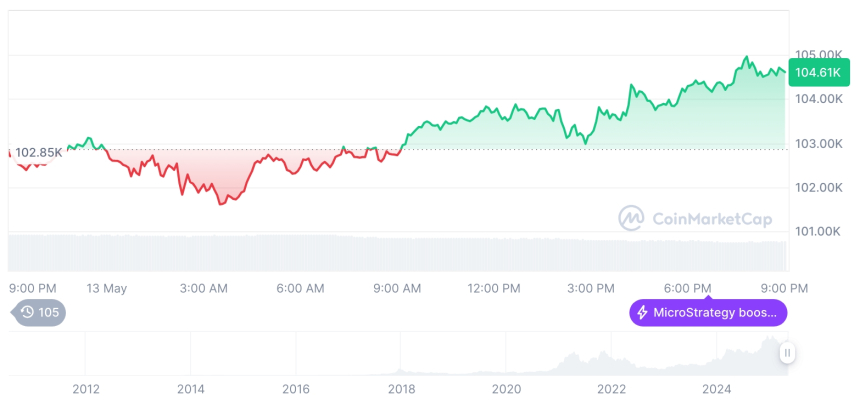Jump to 2018 on the navigator timeline
860x401 pixels.
[x=401, y=389]
